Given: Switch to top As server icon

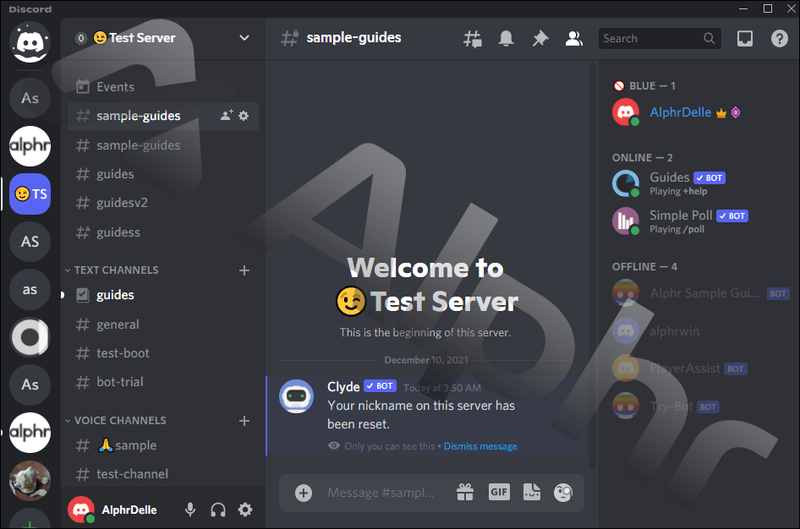Looking at the screenshot, I should (x=30, y=98).
